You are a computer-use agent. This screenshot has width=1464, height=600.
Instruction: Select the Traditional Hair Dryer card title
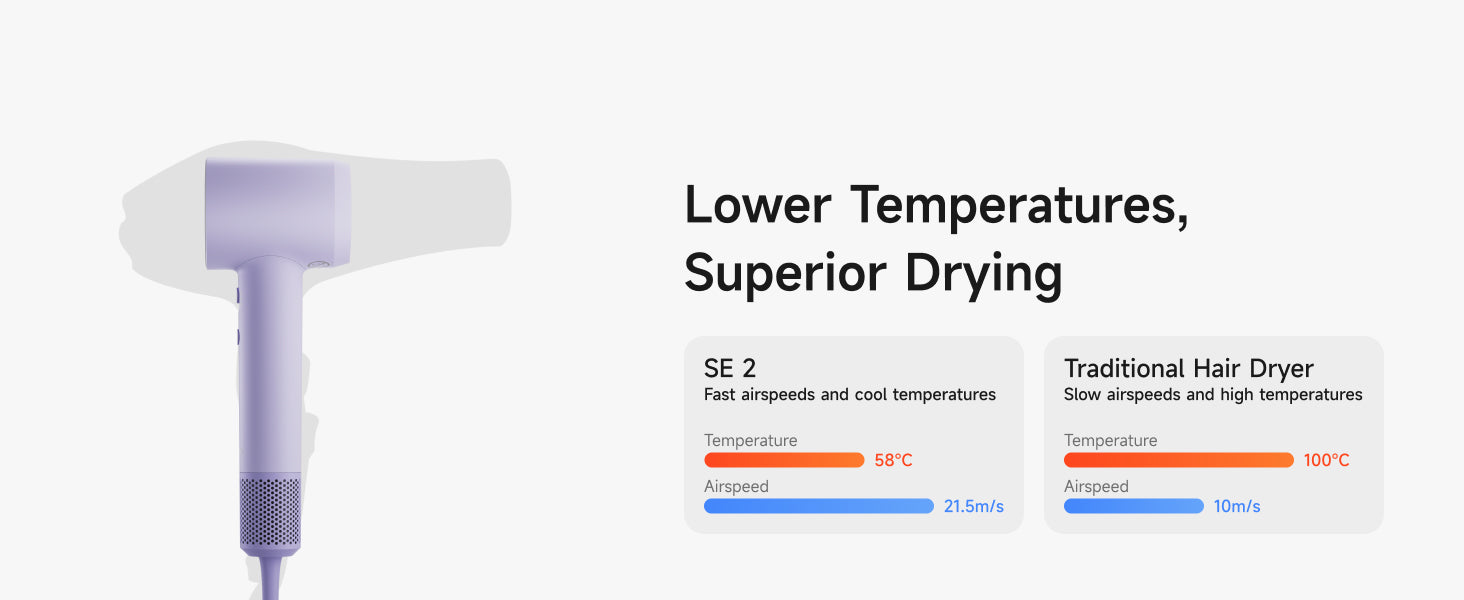click(1188, 368)
